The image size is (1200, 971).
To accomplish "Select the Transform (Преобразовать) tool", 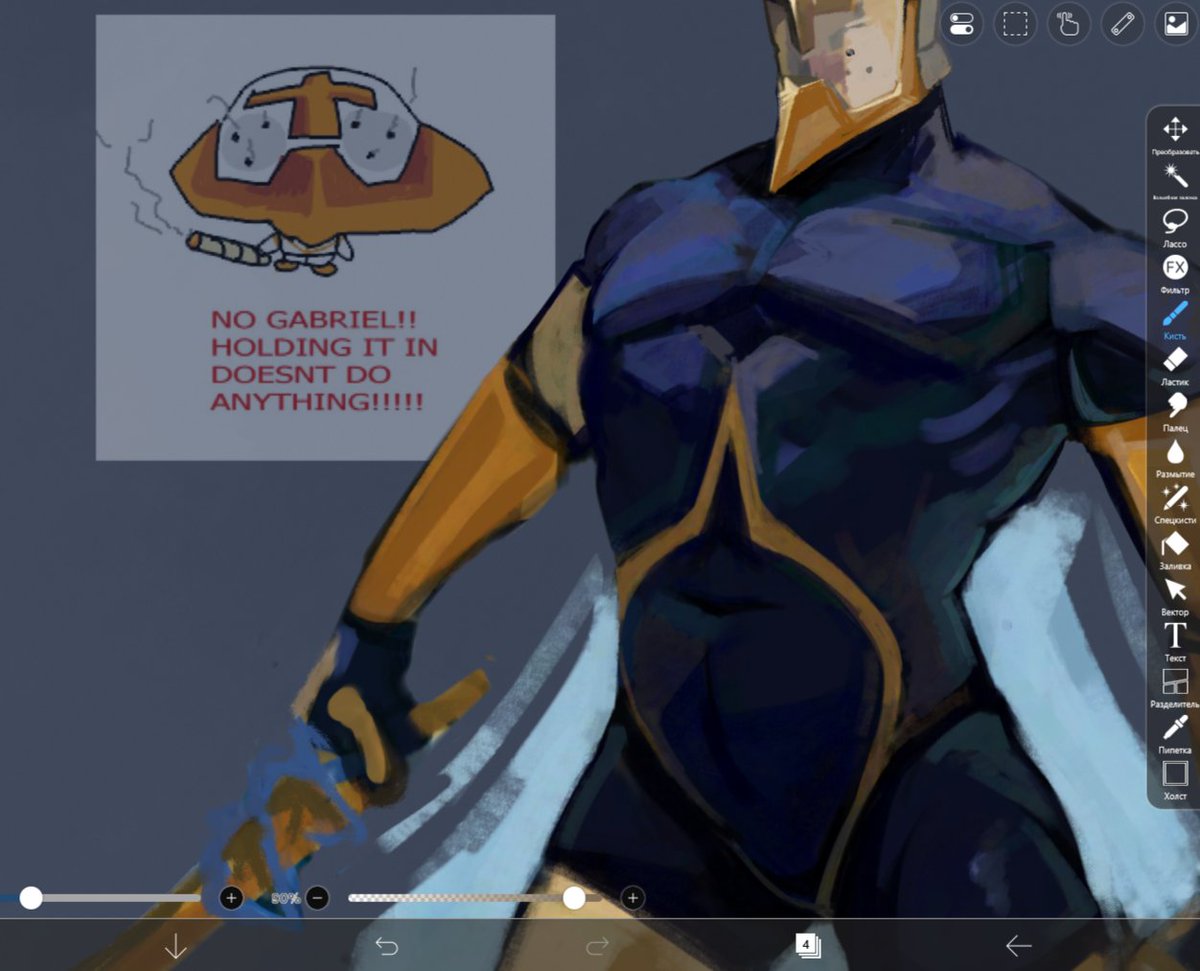I will tap(1175, 137).
